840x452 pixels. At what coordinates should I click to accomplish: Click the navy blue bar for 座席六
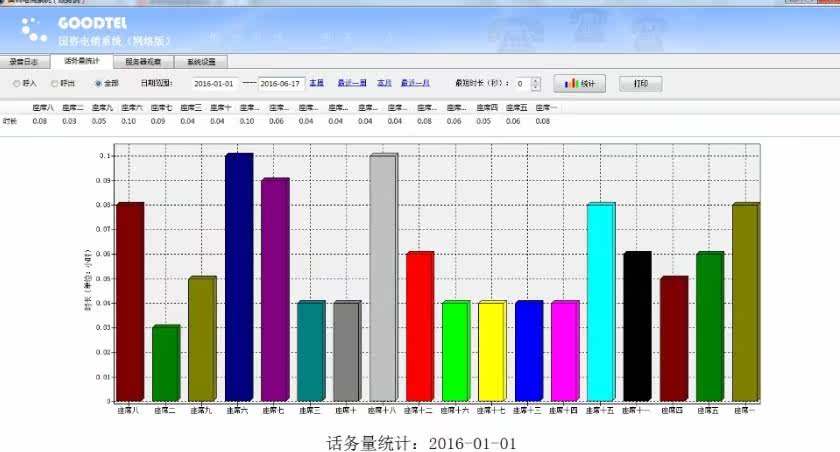point(239,277)
